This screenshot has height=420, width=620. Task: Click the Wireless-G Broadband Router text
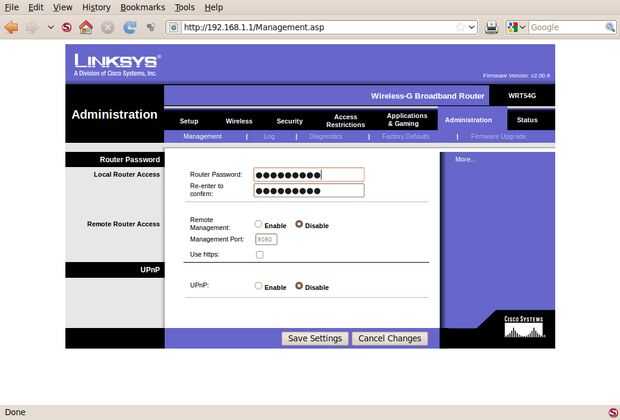coord(427,96)
